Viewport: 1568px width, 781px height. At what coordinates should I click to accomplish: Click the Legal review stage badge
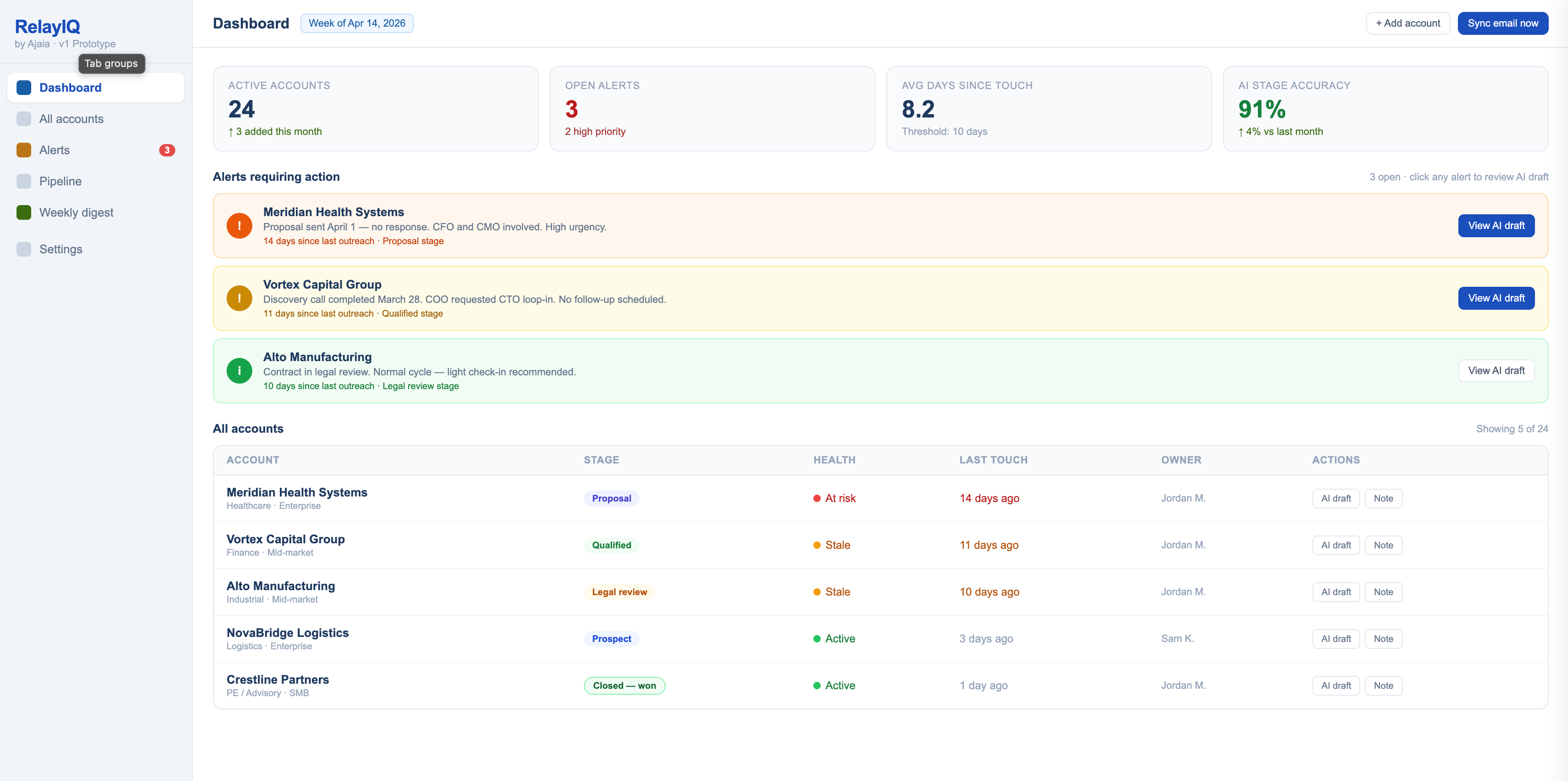619,591
